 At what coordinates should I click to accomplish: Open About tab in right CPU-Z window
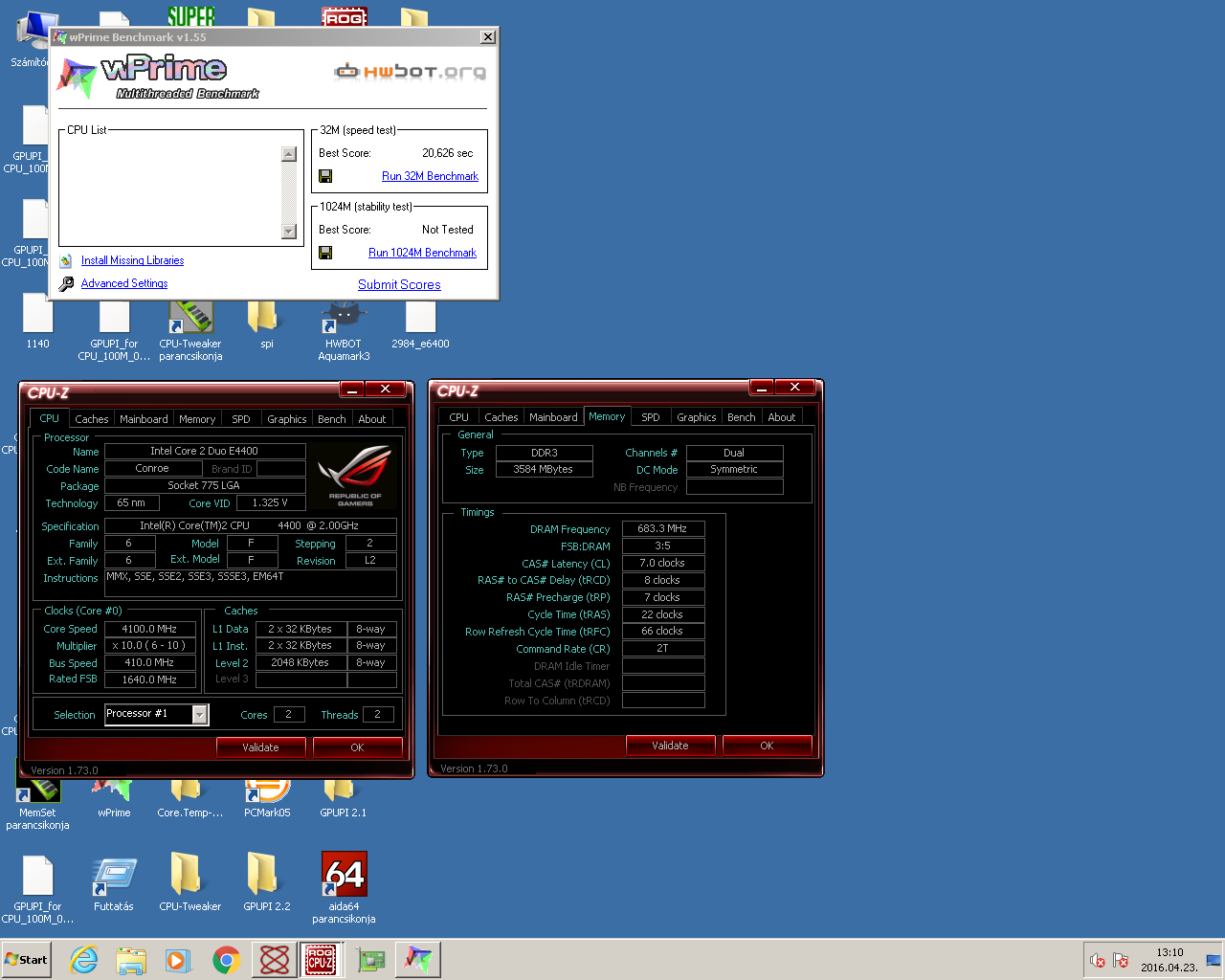782,417
